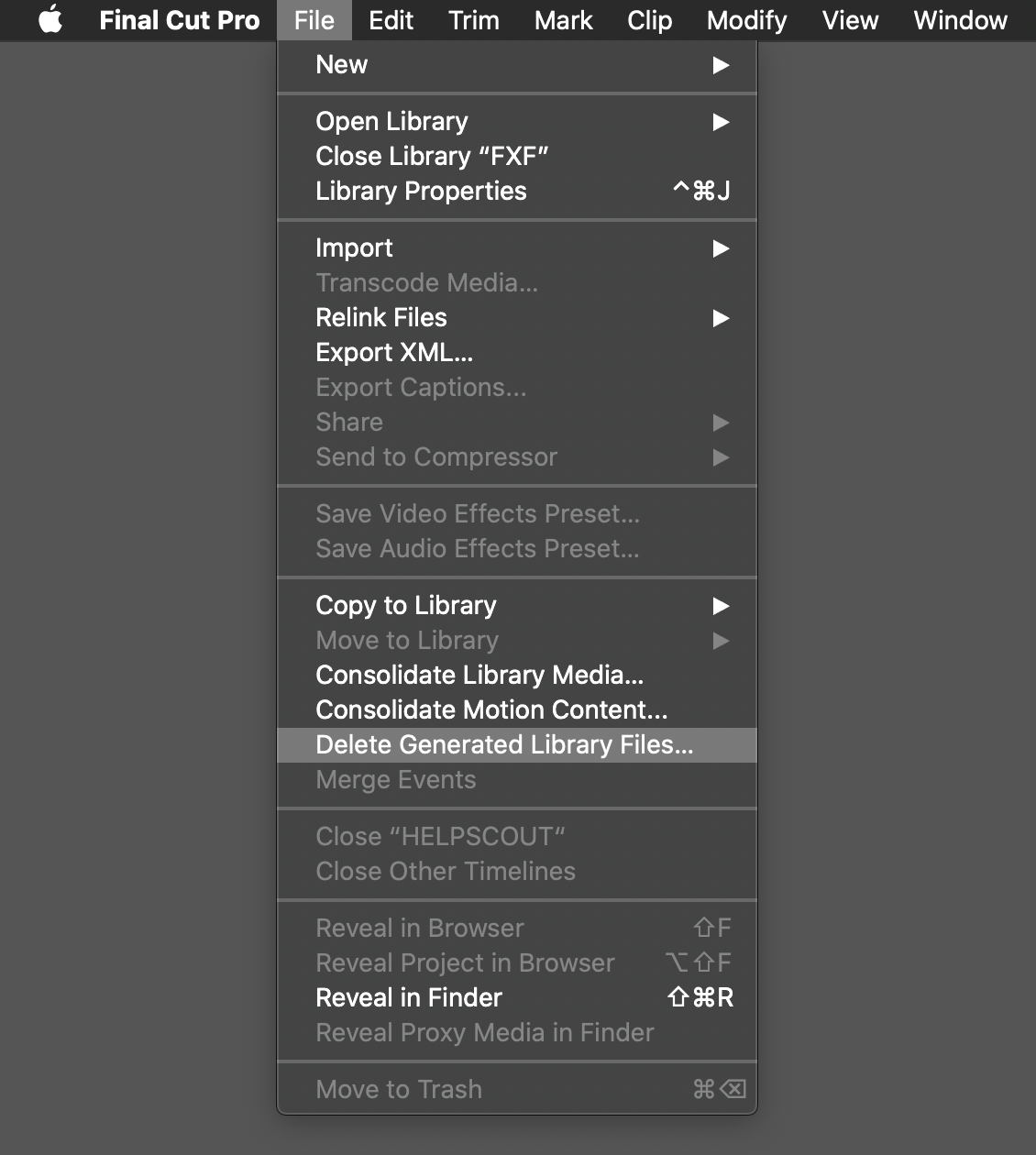
Task: Expand the Relink Files submenu
Action: click(x=721, y=318)
